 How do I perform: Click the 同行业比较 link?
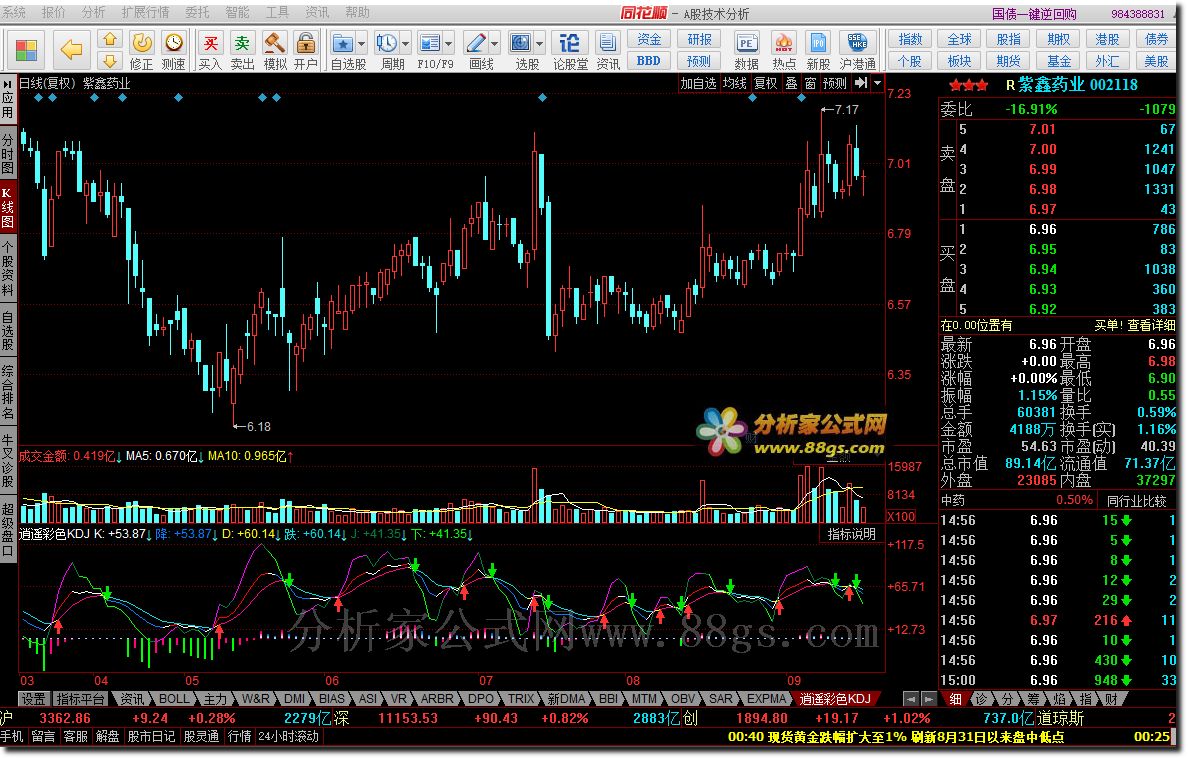tap(1136, 501)
